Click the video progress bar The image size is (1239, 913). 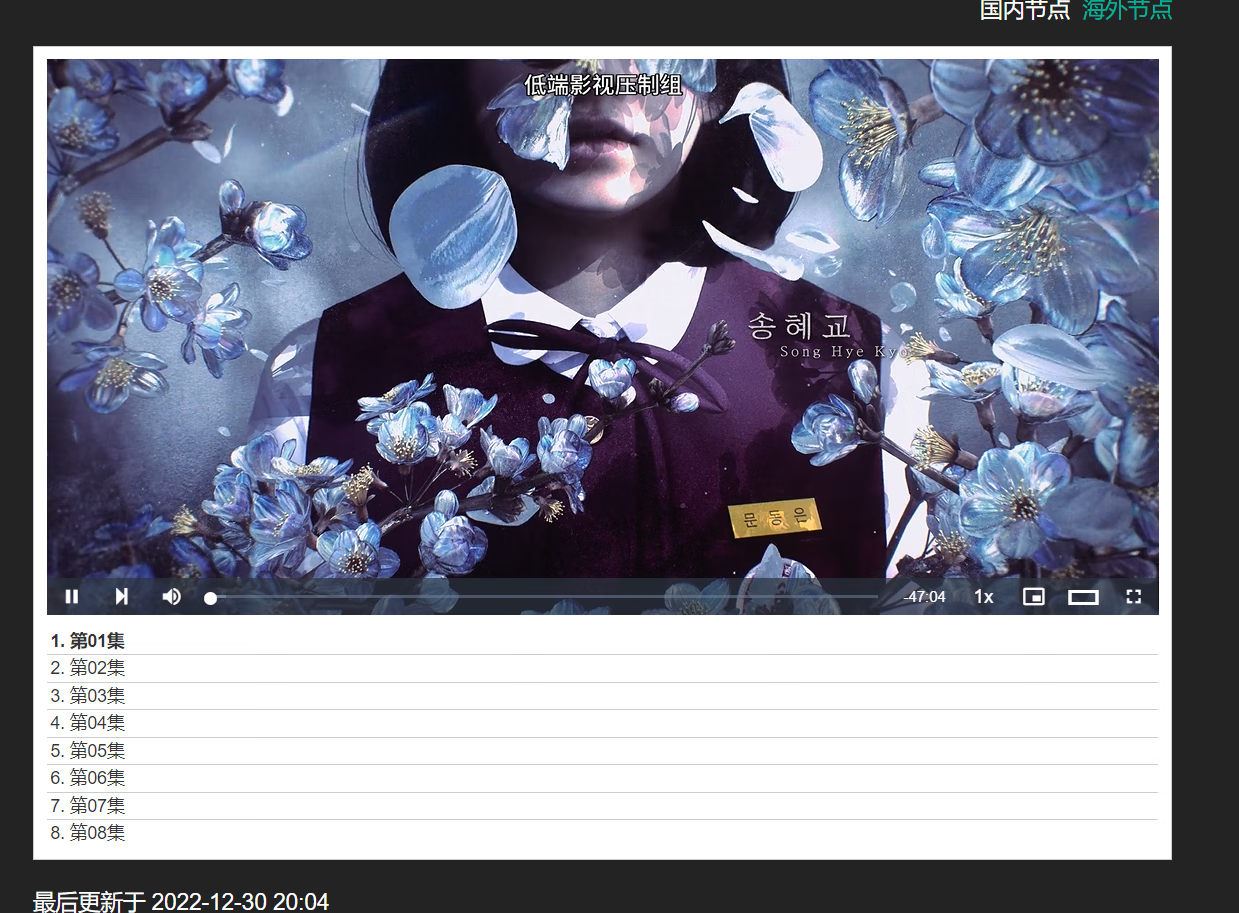(544, 597)
